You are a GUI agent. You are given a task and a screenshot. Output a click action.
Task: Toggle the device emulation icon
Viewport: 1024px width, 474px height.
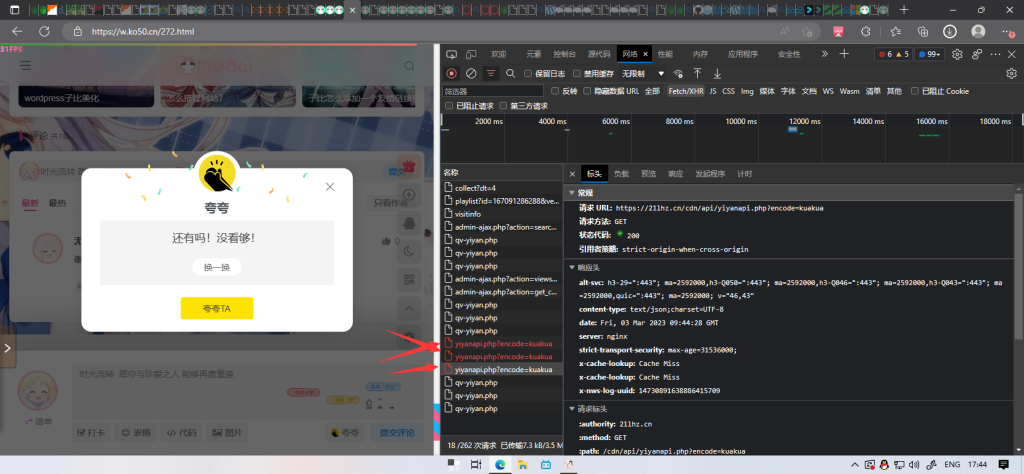(471, 54)
